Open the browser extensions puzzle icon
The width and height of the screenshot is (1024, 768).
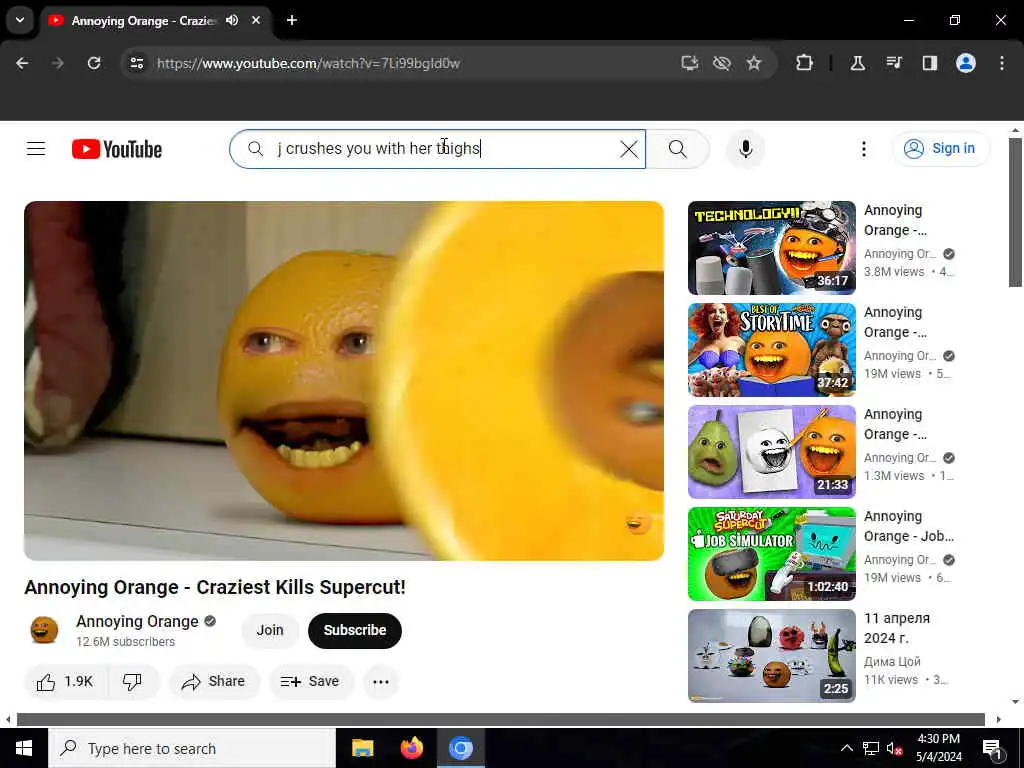(x=805, y=63)
